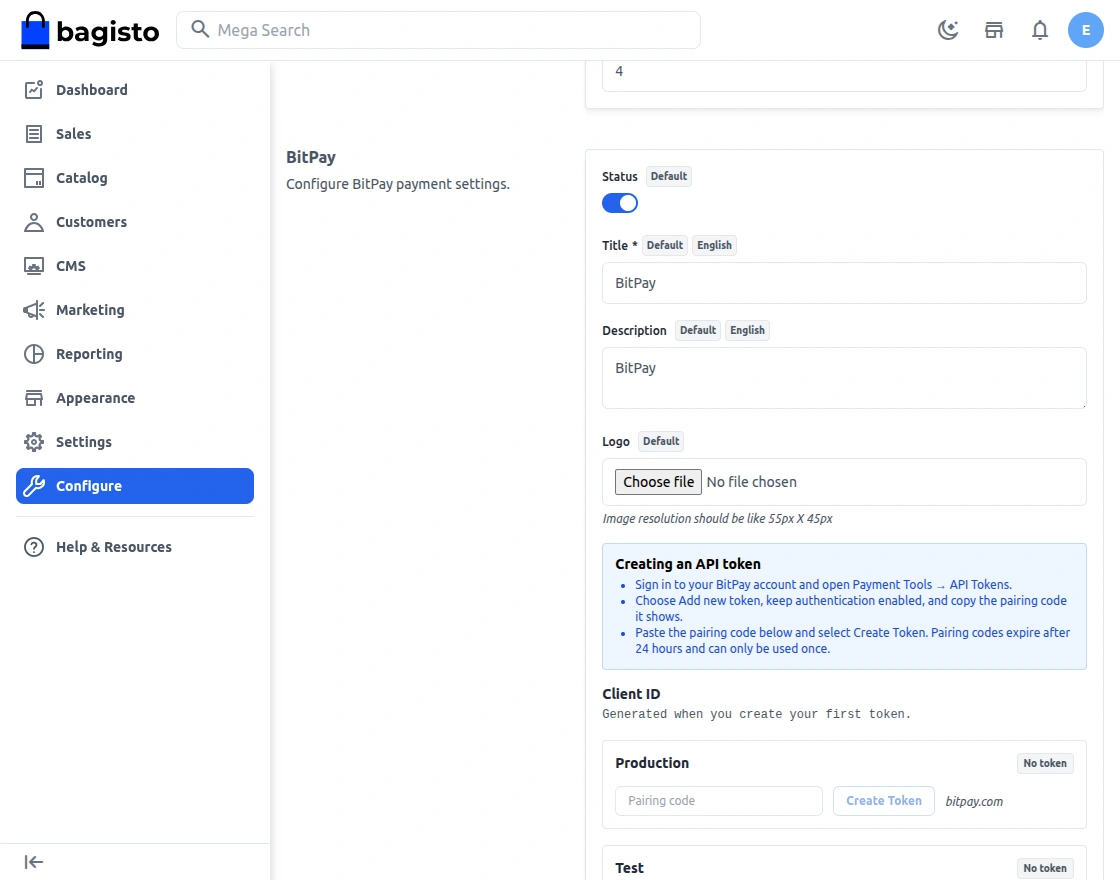The height and width of the screenshot is (880, 1120).
Task: Open Help & Resources link
Action: coord(135,547)
